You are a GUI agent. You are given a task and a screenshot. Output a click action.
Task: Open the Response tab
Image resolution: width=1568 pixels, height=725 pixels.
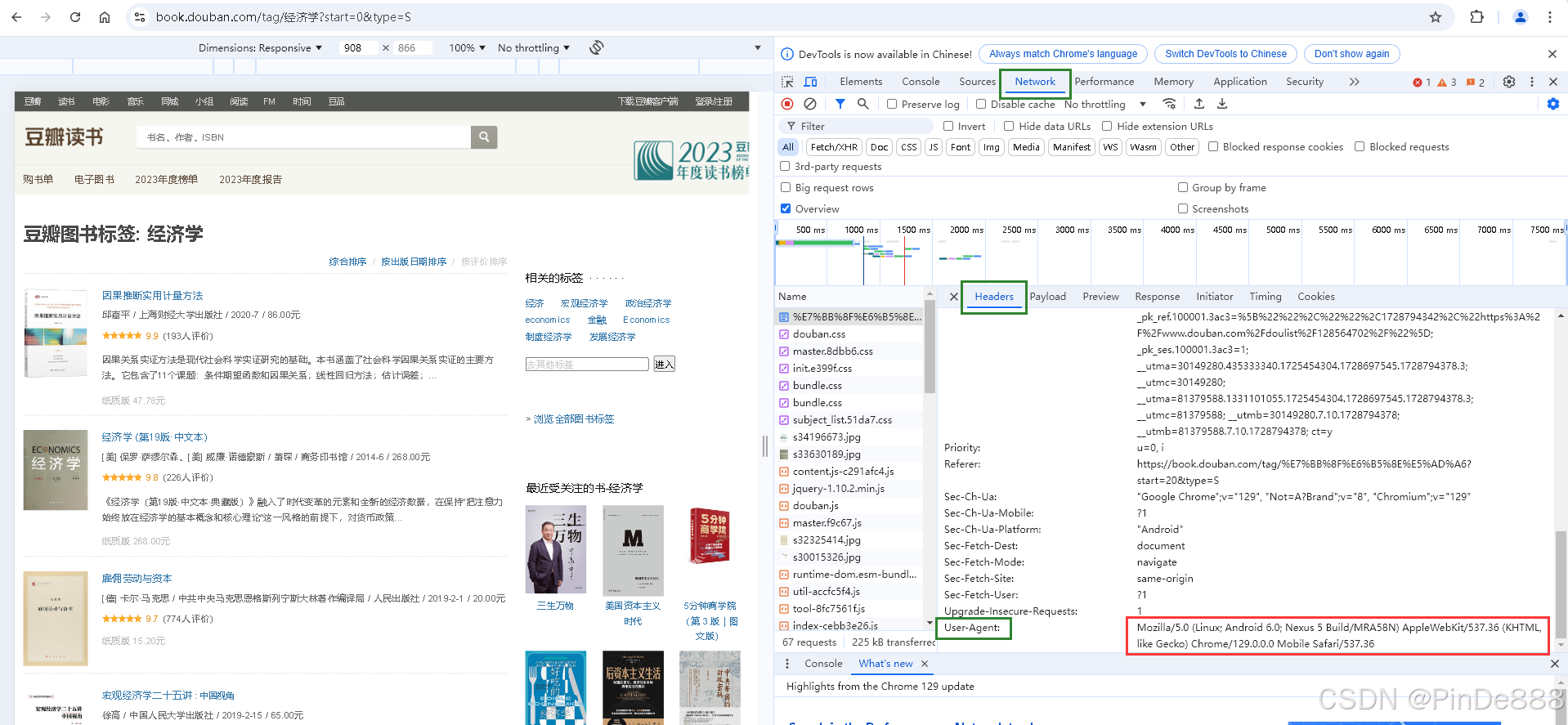[x=1157, y=297]
